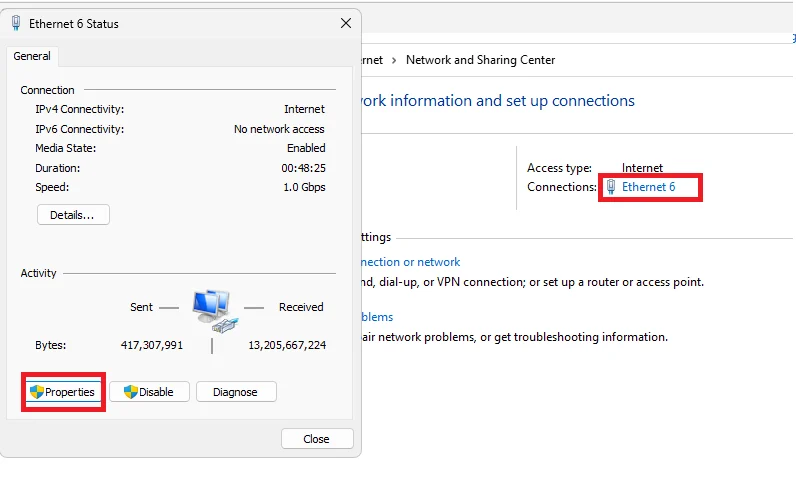Click the Close button in the dialog

click(x=317, y=439)
